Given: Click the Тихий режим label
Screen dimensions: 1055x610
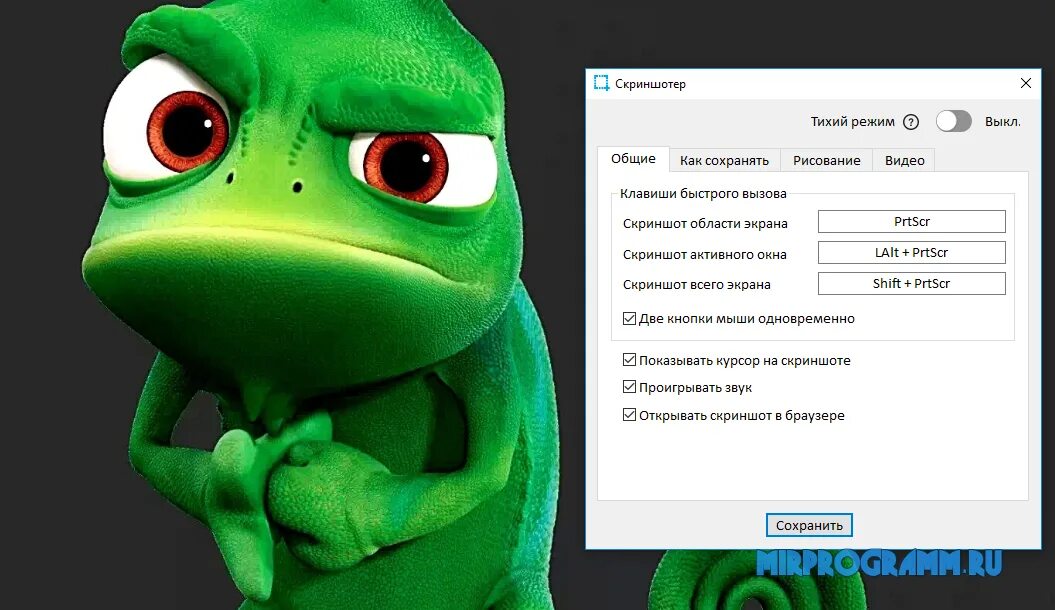Looking at the screenshot, I should pos(852,122).
